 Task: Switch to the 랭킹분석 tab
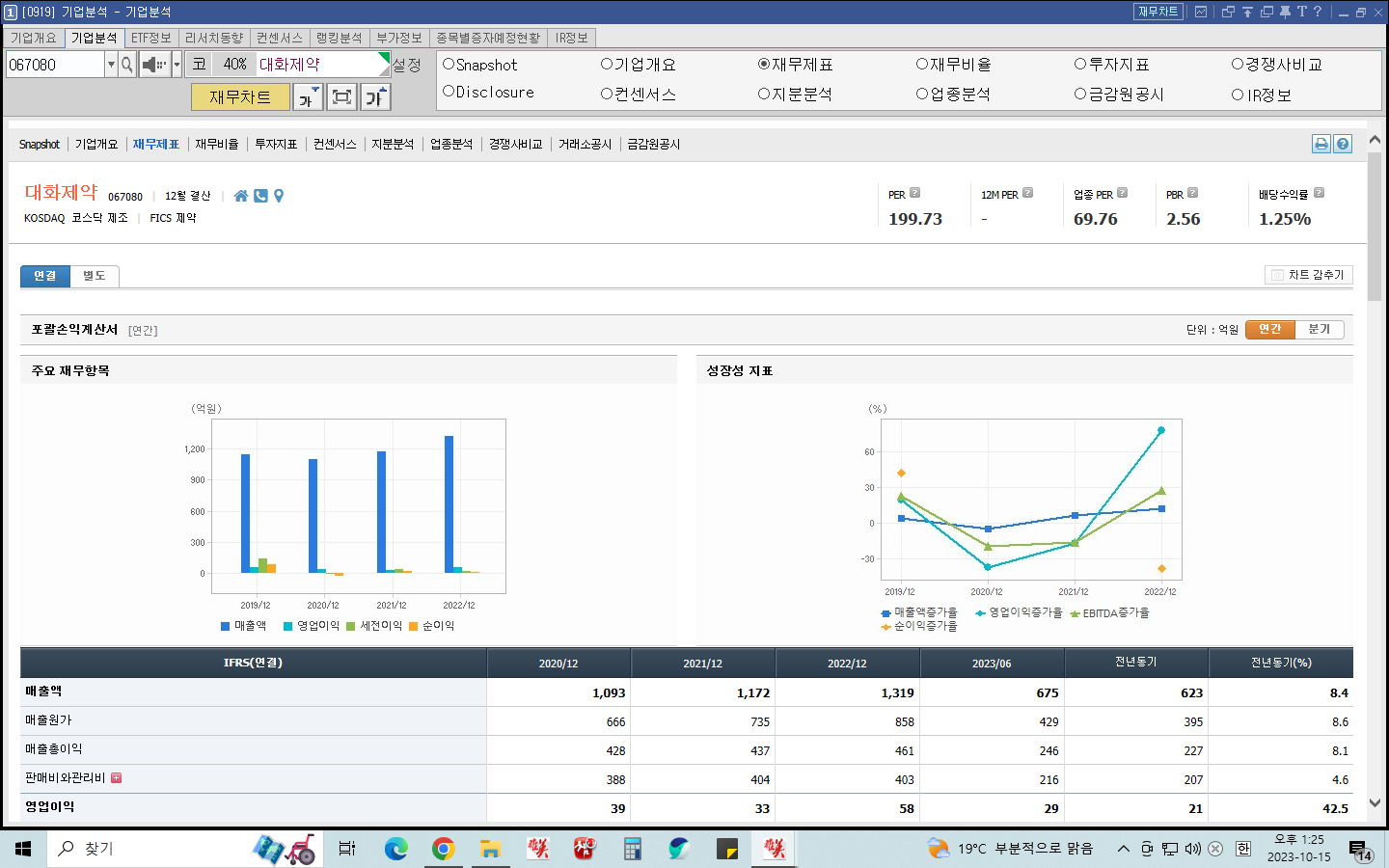tap(340, 38)
